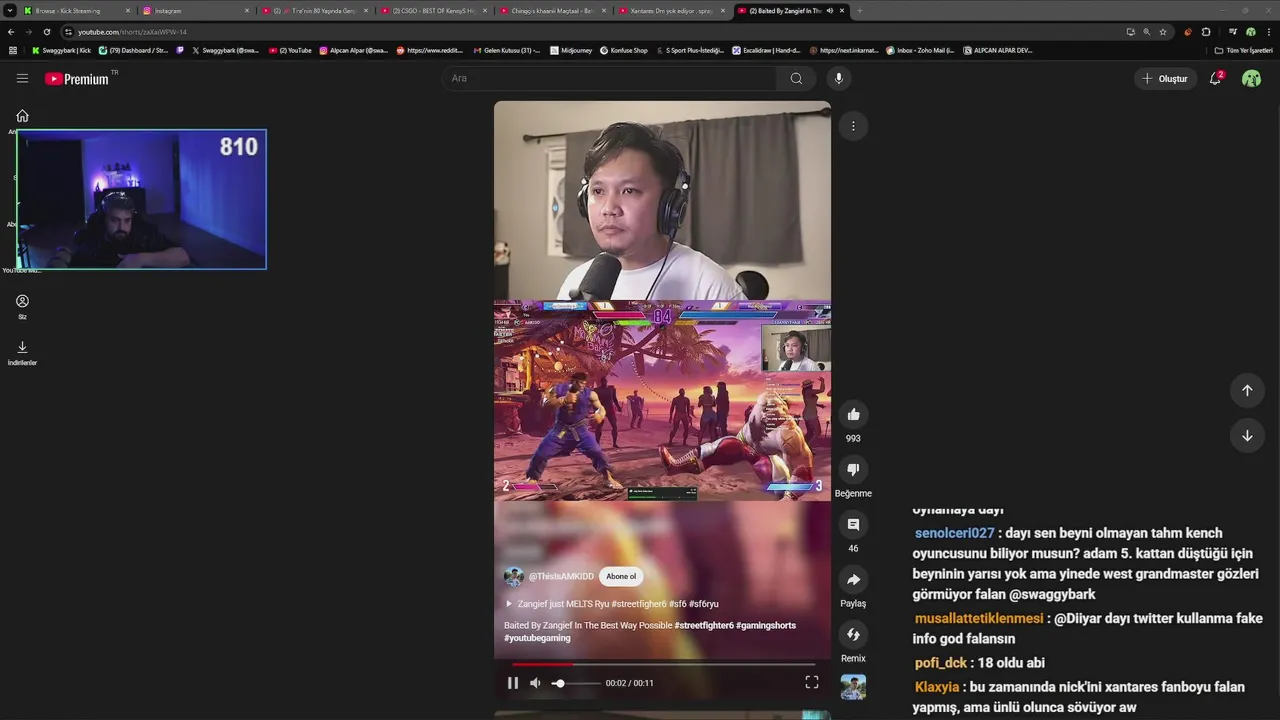Open the bookmarks bar apps grid

click(12, 50)
